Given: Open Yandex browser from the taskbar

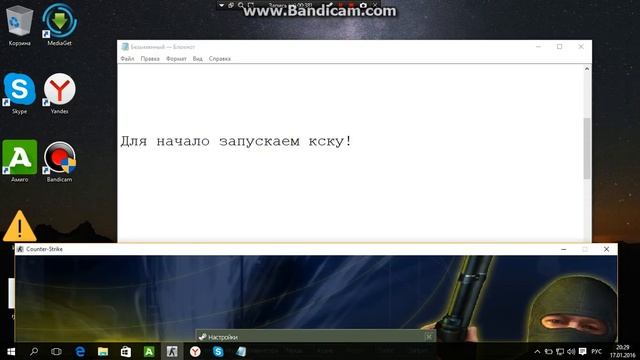Looking at the screenshot, I should 195,351.
